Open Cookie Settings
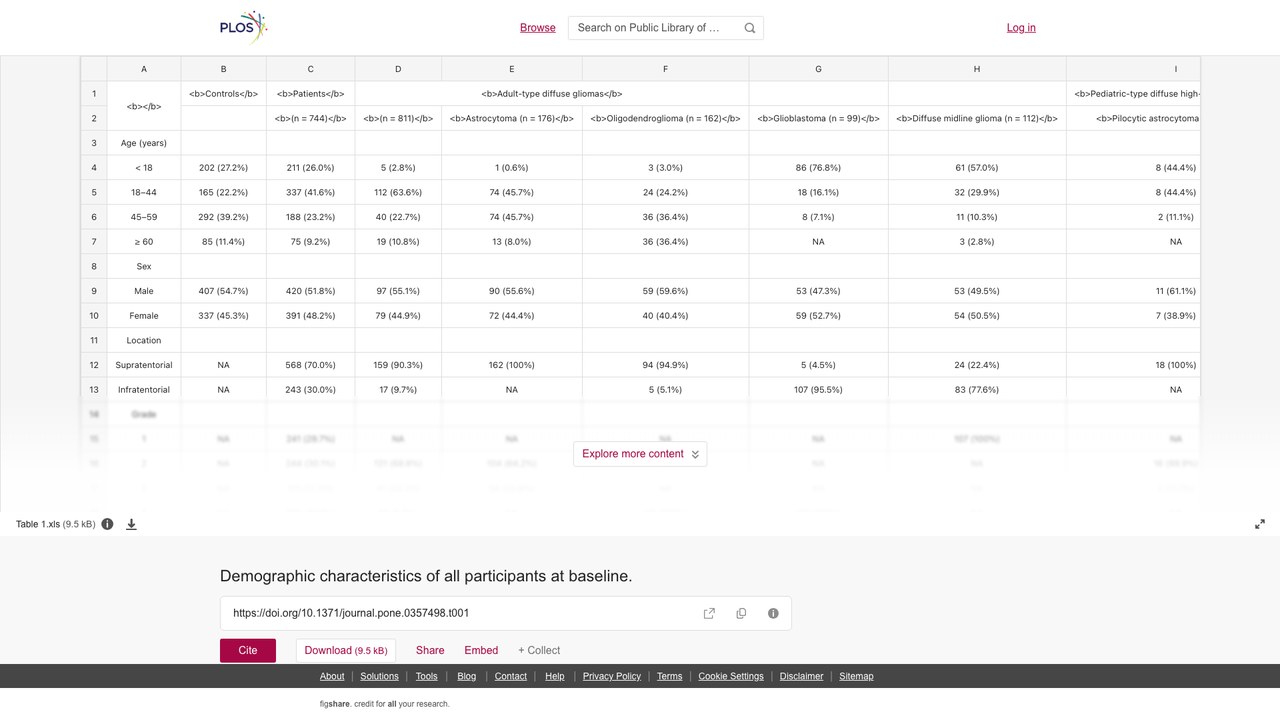 731,676
